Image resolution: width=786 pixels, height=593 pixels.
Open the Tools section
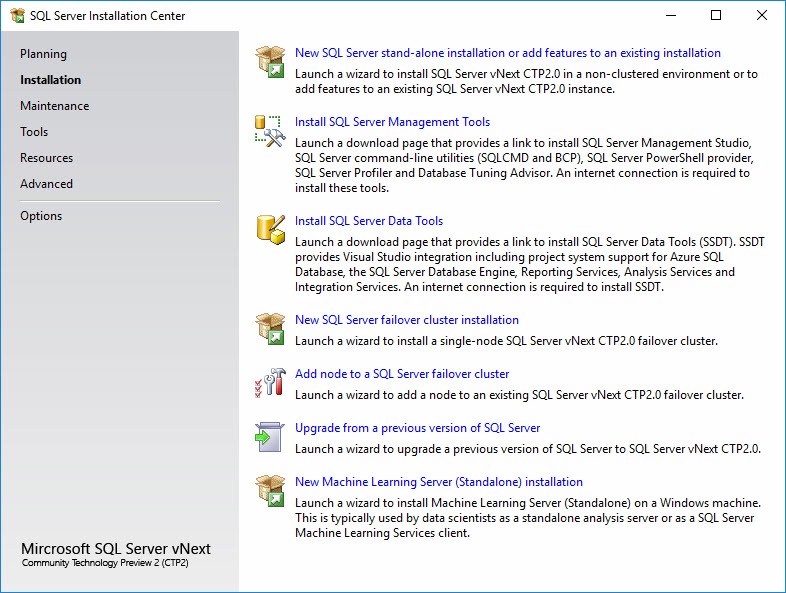pos(34,132)
